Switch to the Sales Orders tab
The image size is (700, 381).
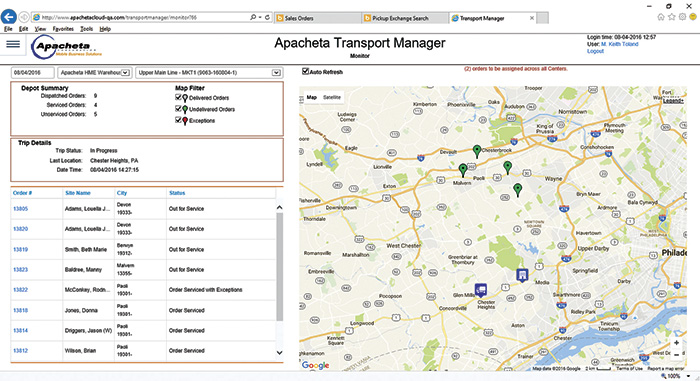tap(317, 18)
